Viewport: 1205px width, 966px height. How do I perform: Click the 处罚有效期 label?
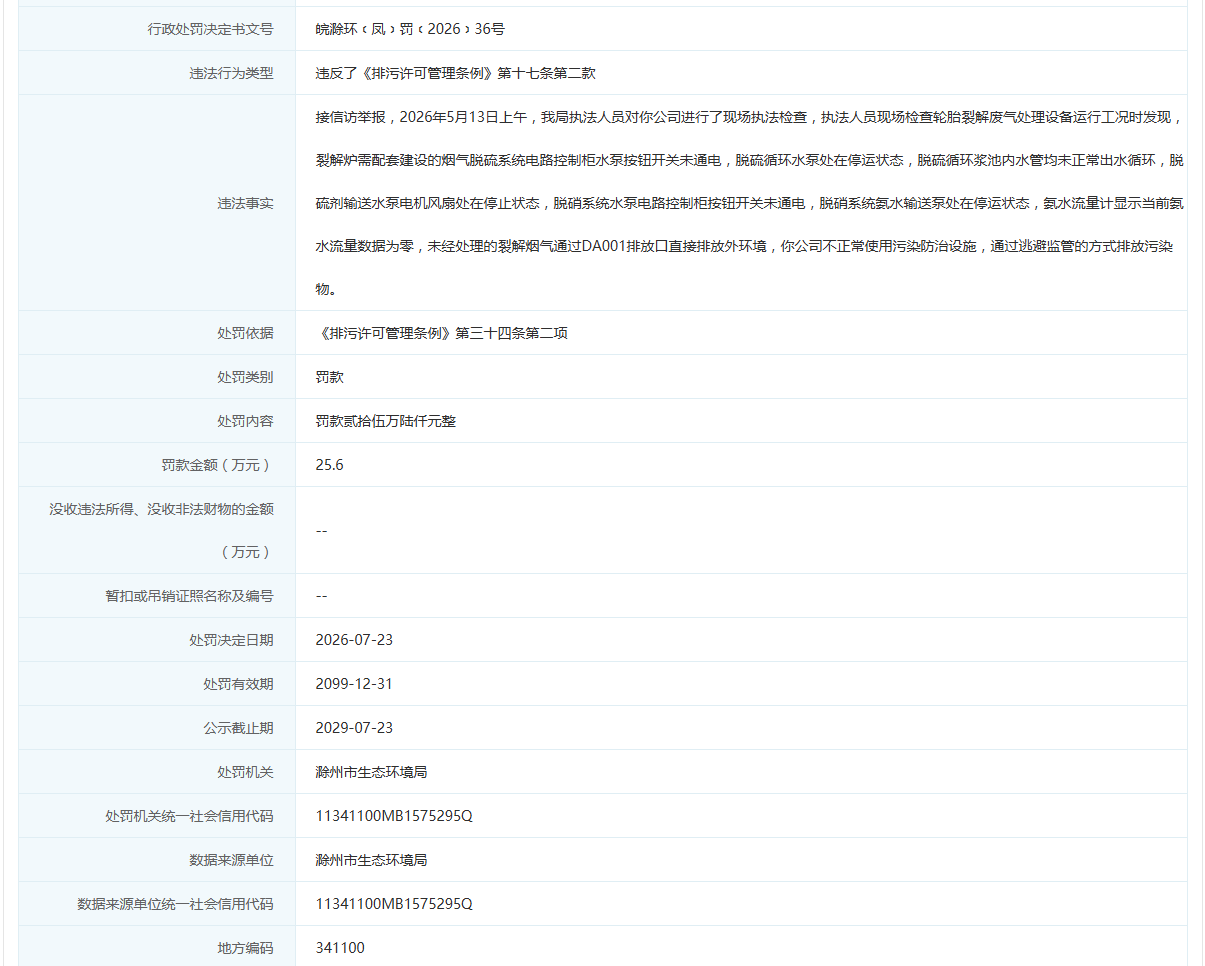pyautogui.click(x=238, y=684)
